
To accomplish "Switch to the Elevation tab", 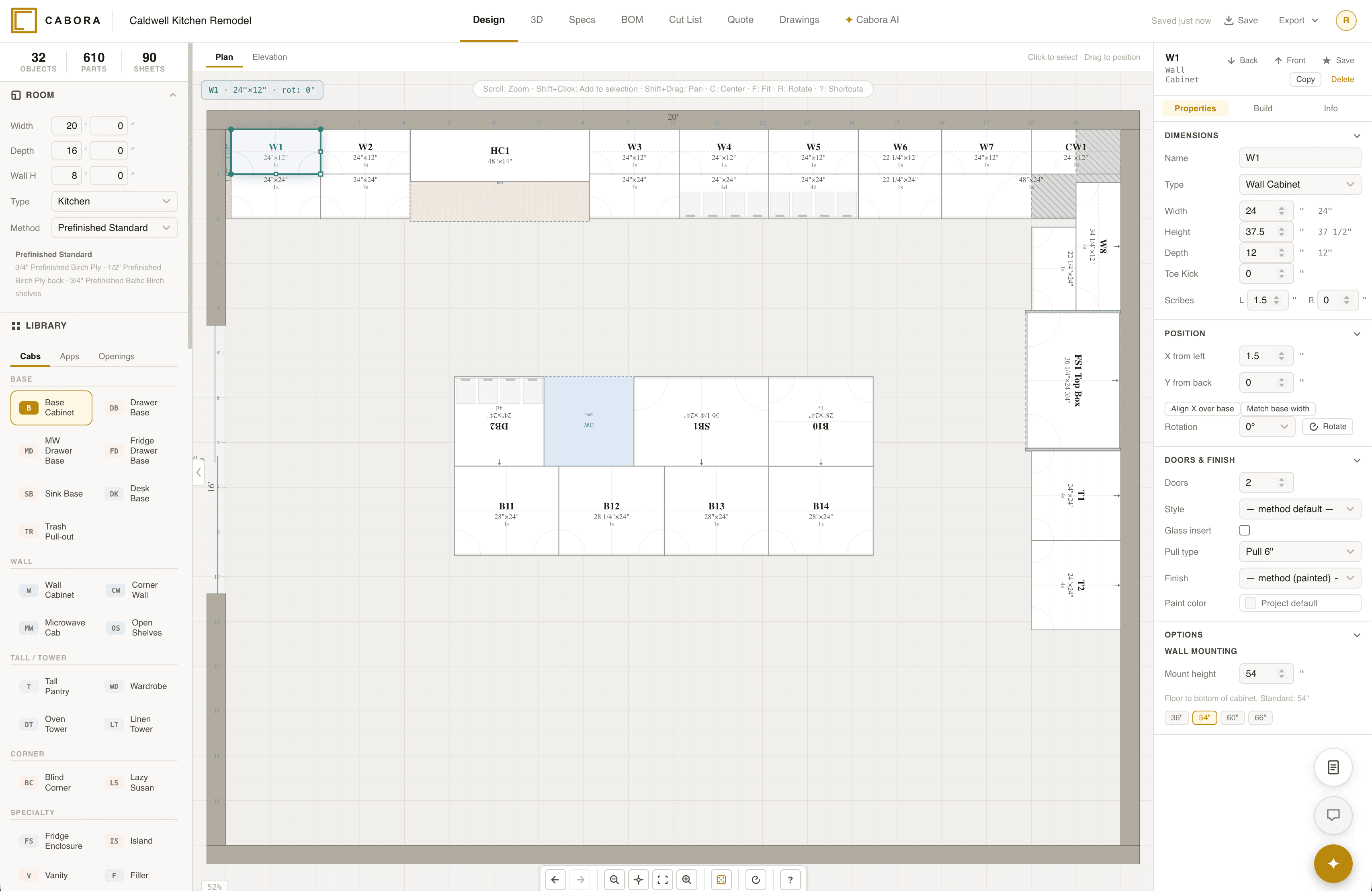I will click(x=269, y=57).
